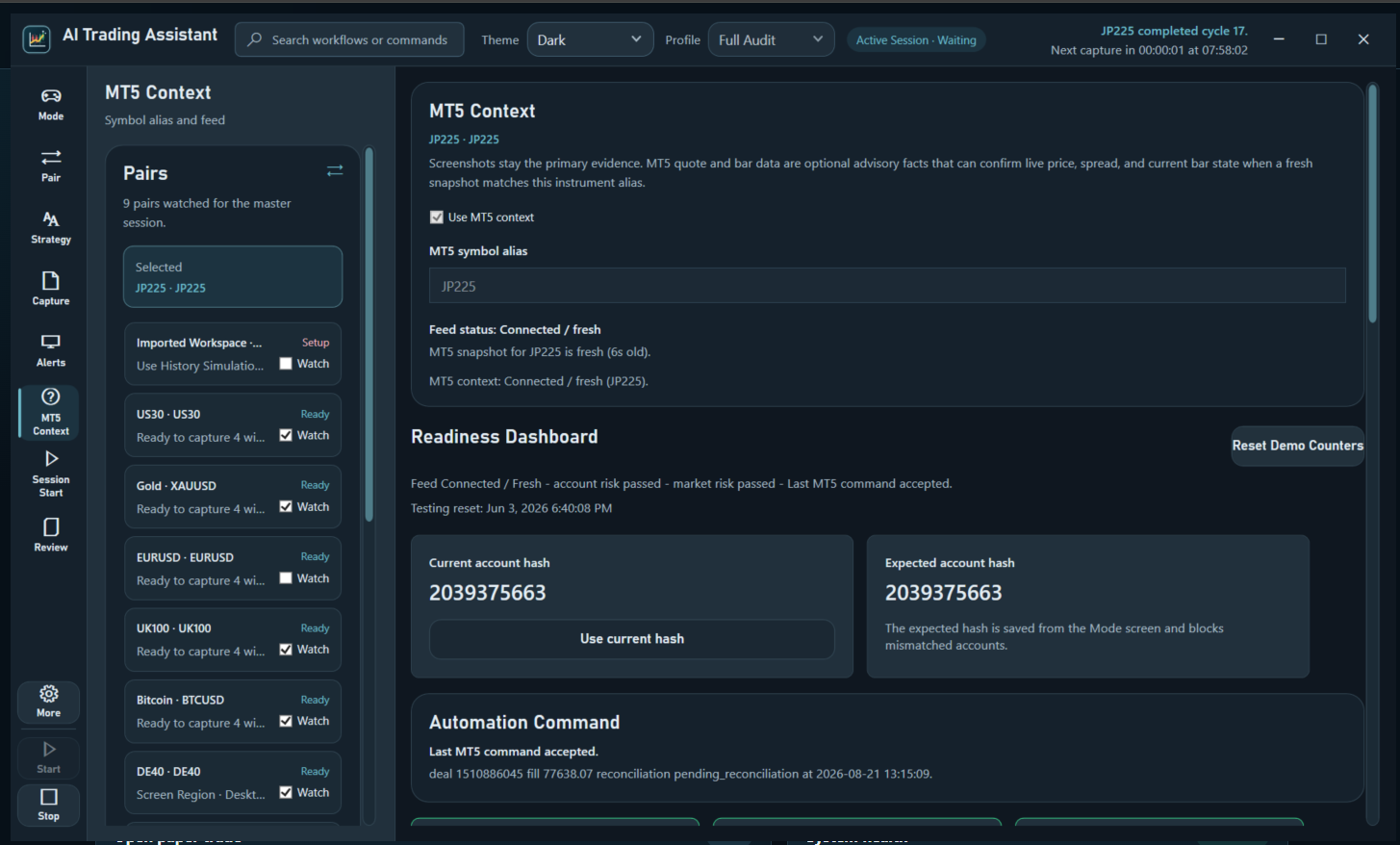This screenshot has width=1400, height=845.
Task: Click the main content vertical scrollbar
Action: (1373, 203)
